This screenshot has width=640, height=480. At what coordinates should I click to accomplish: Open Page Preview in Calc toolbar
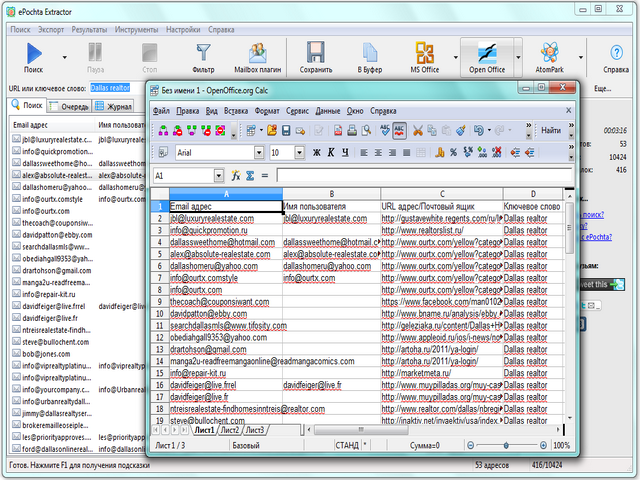[x=366, y=131]
